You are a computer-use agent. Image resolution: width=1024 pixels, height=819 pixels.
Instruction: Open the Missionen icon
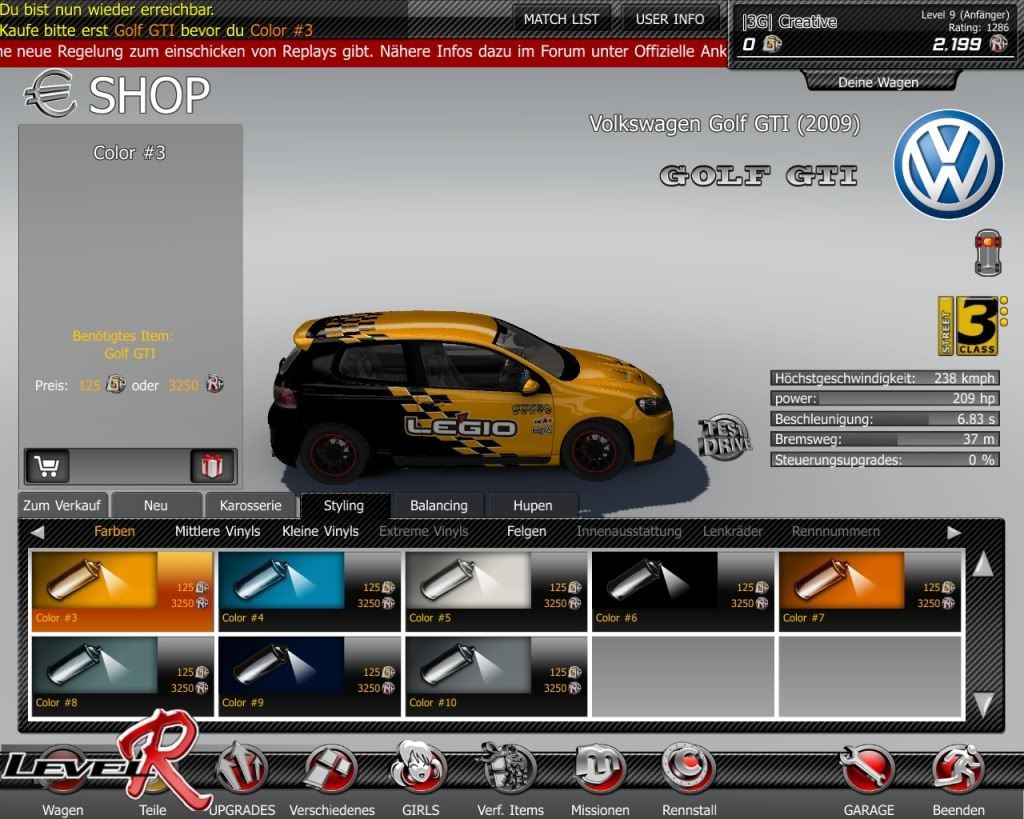pos(600,771)
